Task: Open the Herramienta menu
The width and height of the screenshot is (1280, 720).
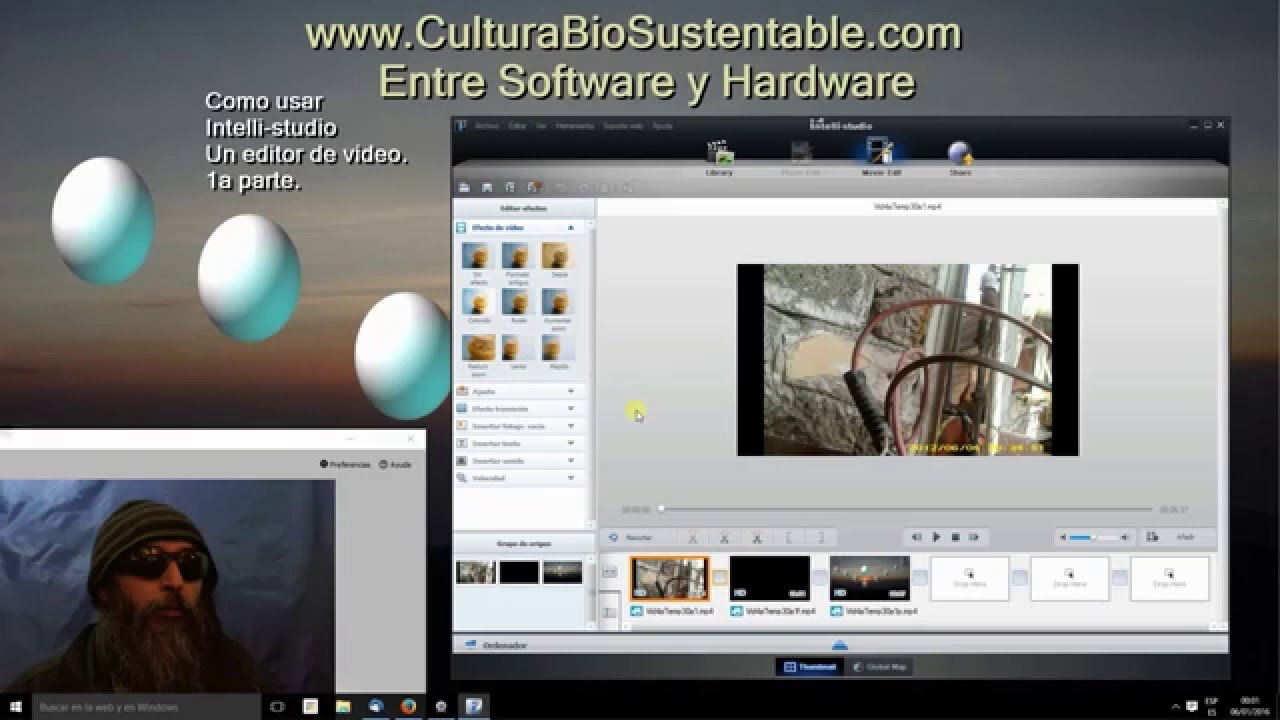Action: (x=575, y=126)
